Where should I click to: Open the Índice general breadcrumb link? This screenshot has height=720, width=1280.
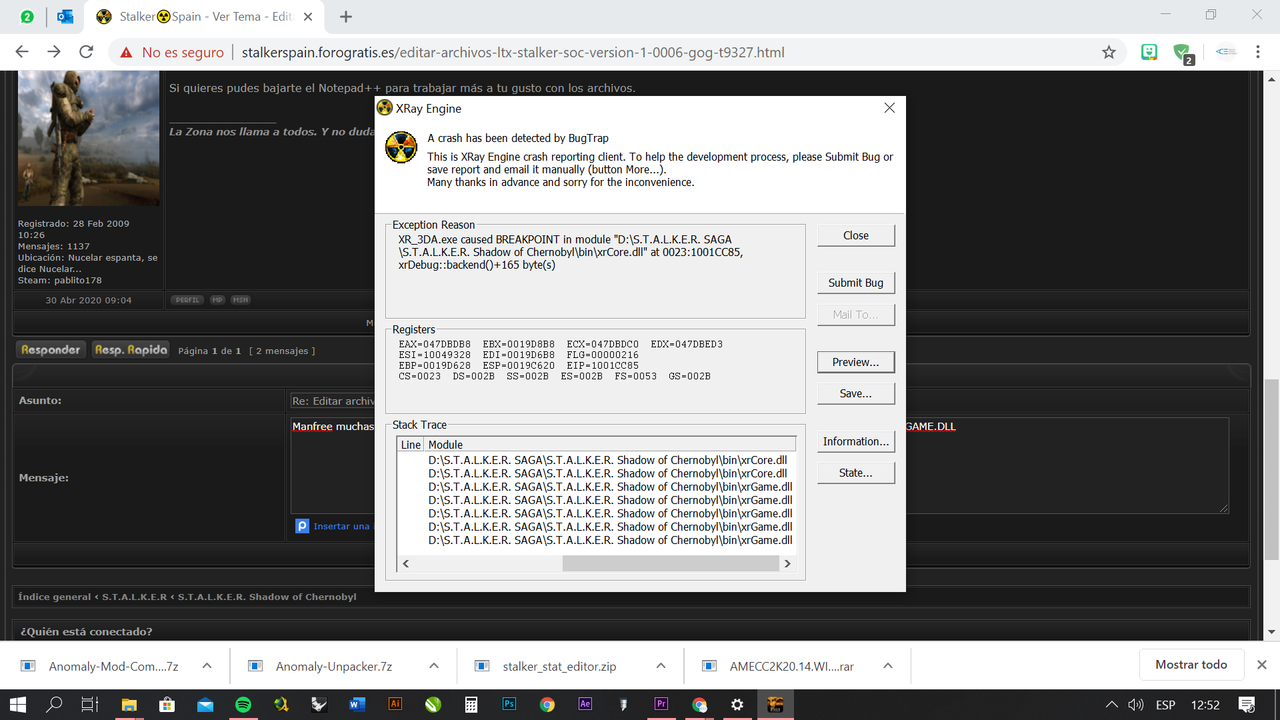click(53, 597)
